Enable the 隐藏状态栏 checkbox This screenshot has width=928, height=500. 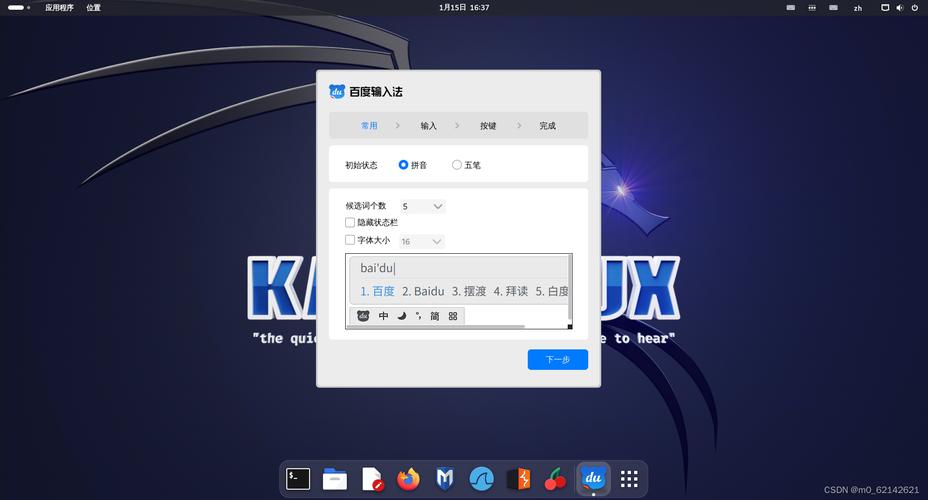point(350,222)
